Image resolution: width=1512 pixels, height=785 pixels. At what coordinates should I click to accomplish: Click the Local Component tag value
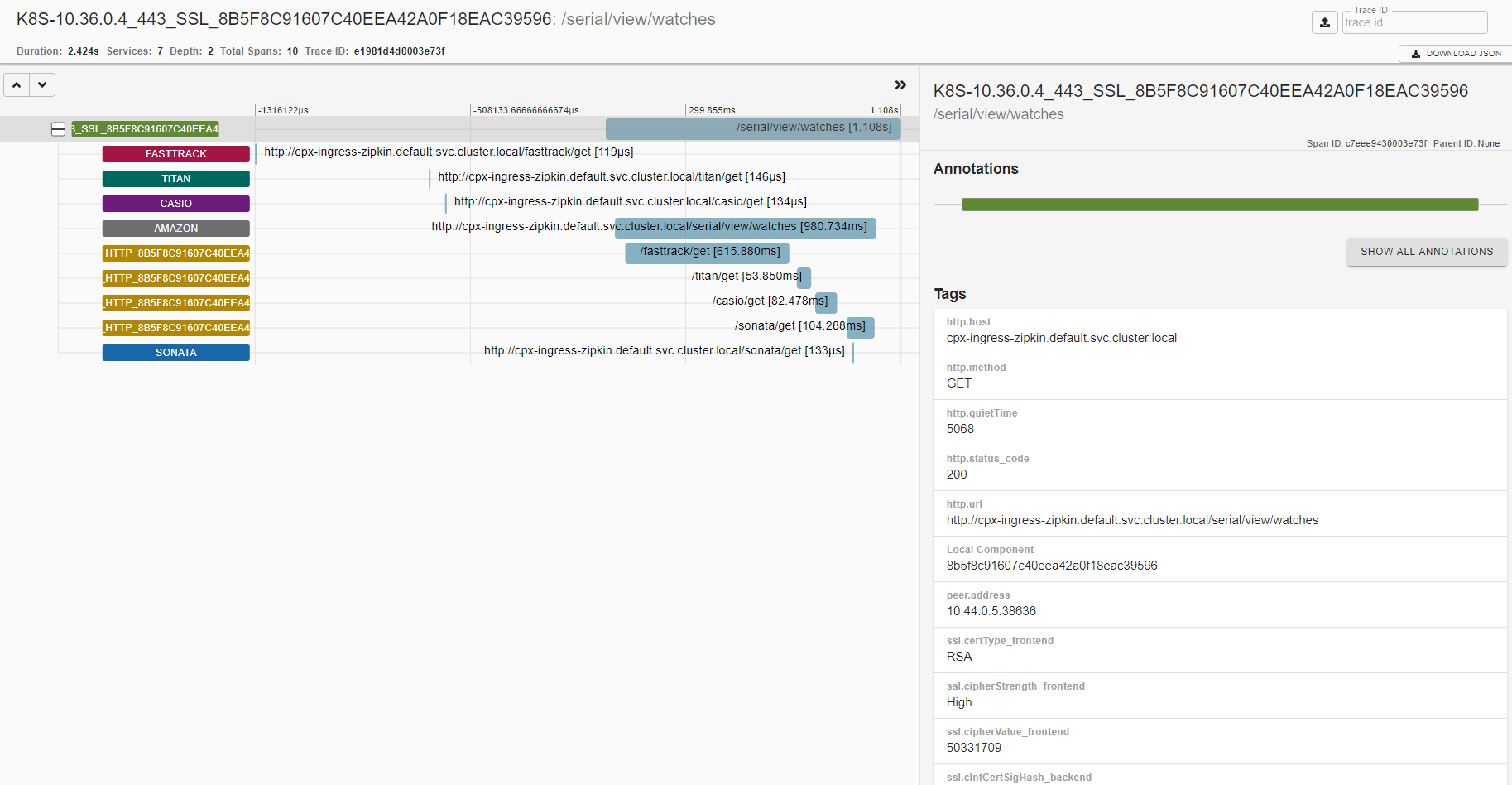pos(1052,566)
